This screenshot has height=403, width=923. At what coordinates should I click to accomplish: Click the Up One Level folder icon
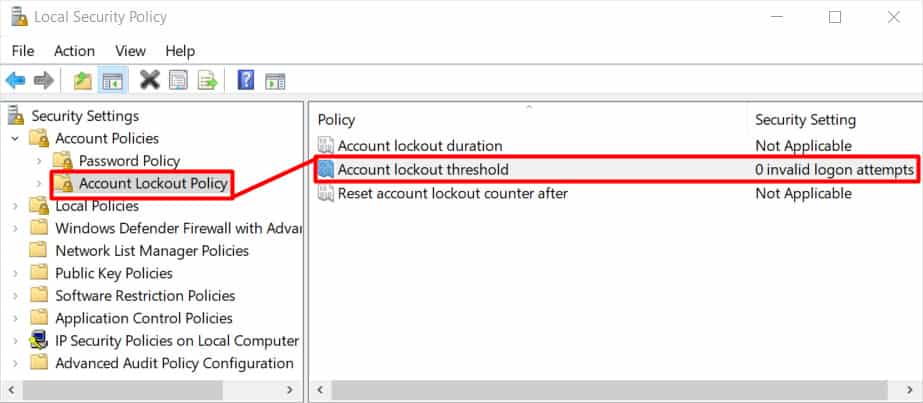coord(82,81)
